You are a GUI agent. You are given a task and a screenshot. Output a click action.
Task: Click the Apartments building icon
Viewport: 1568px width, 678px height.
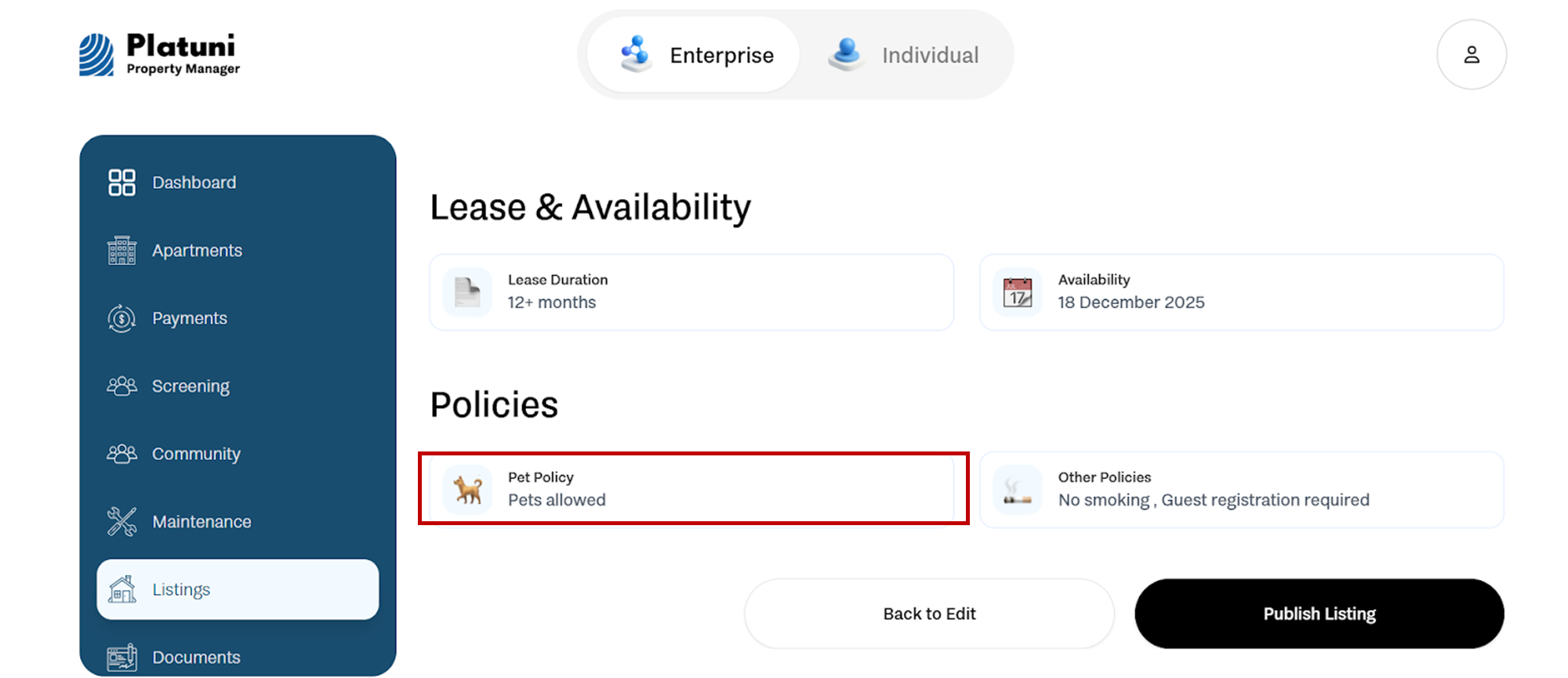[122, 250]
